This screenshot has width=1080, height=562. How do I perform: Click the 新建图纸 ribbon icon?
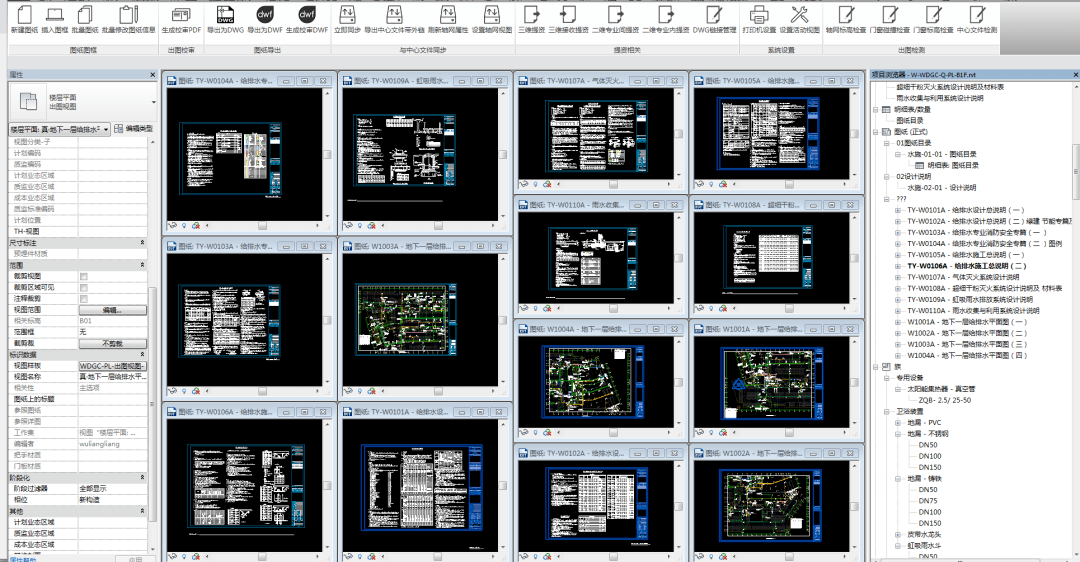pyautogui.click(x=24, y=19)
